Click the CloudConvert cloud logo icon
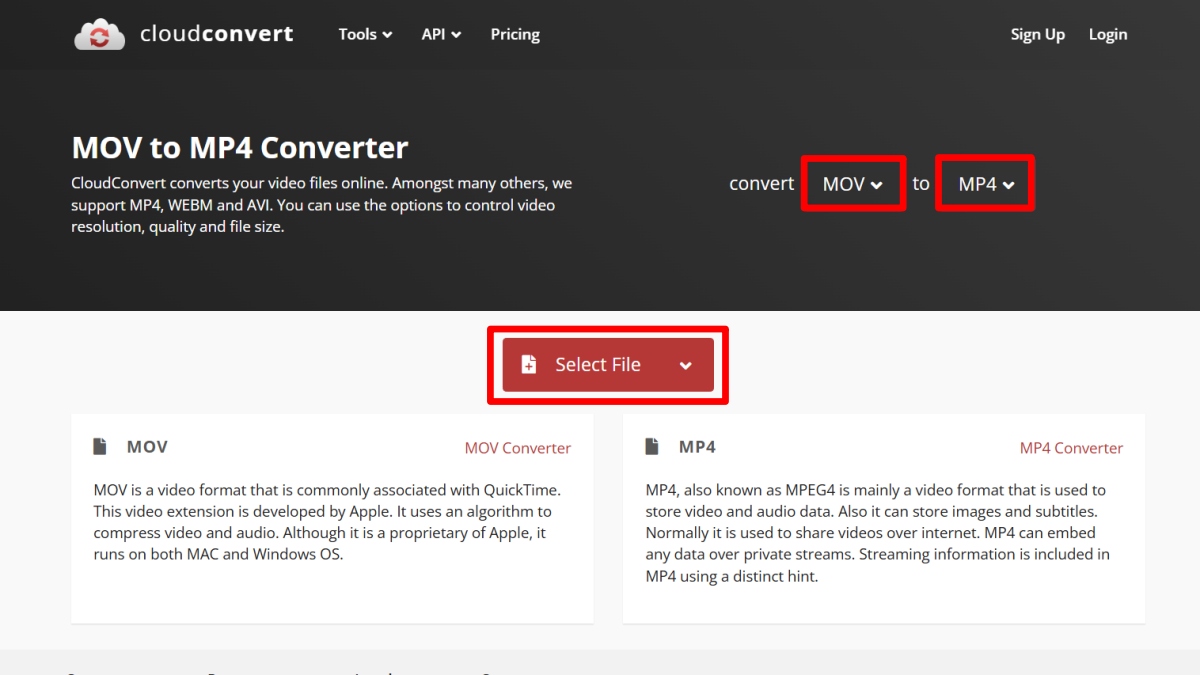 pyautogui.click(x=100, y=34)
